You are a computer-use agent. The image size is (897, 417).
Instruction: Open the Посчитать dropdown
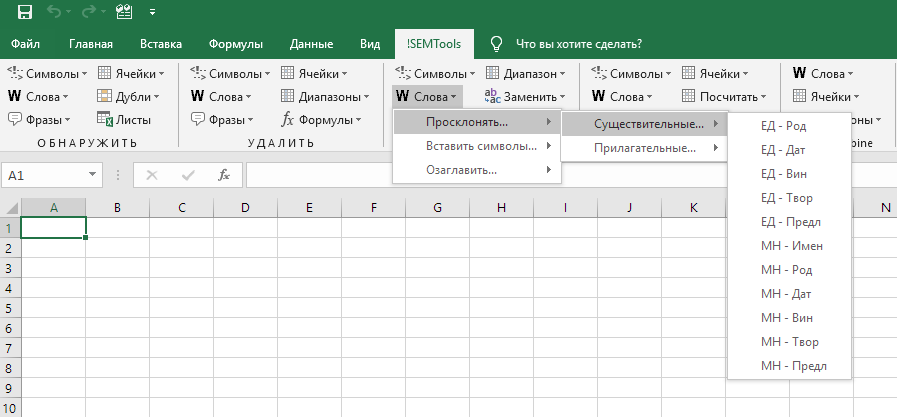tap(724, 97)
